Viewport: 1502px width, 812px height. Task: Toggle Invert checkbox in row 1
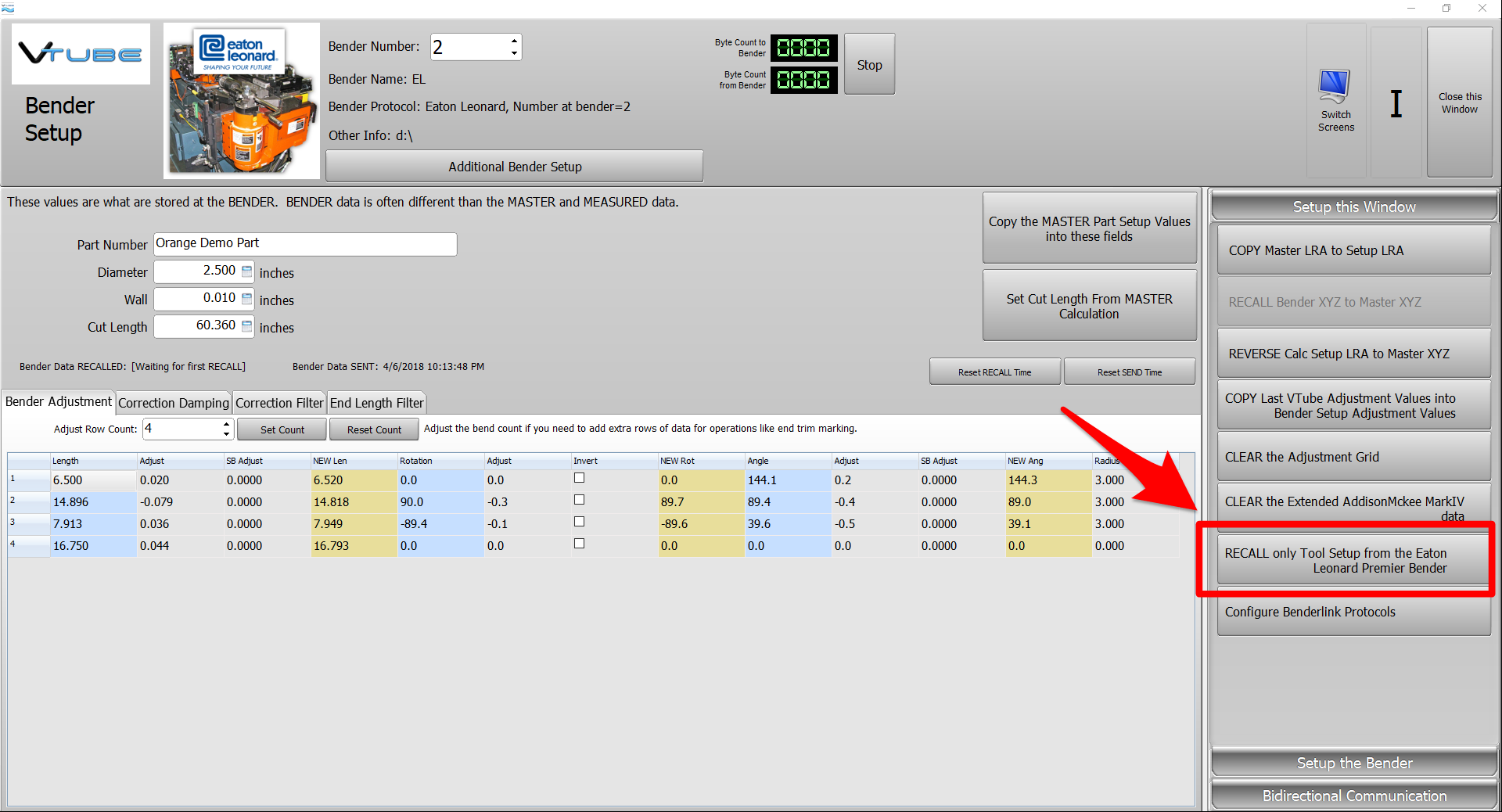tap(579, 478)
